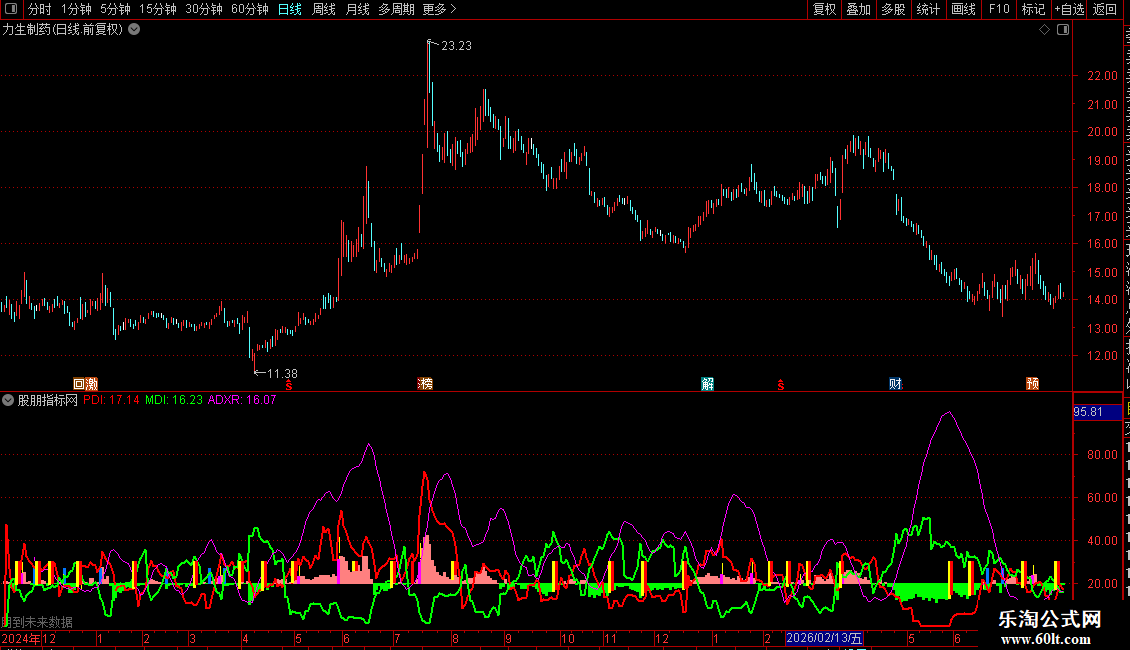The image size is (1130, 650).
Task: Open F10 company info
Action: [998, 9]
